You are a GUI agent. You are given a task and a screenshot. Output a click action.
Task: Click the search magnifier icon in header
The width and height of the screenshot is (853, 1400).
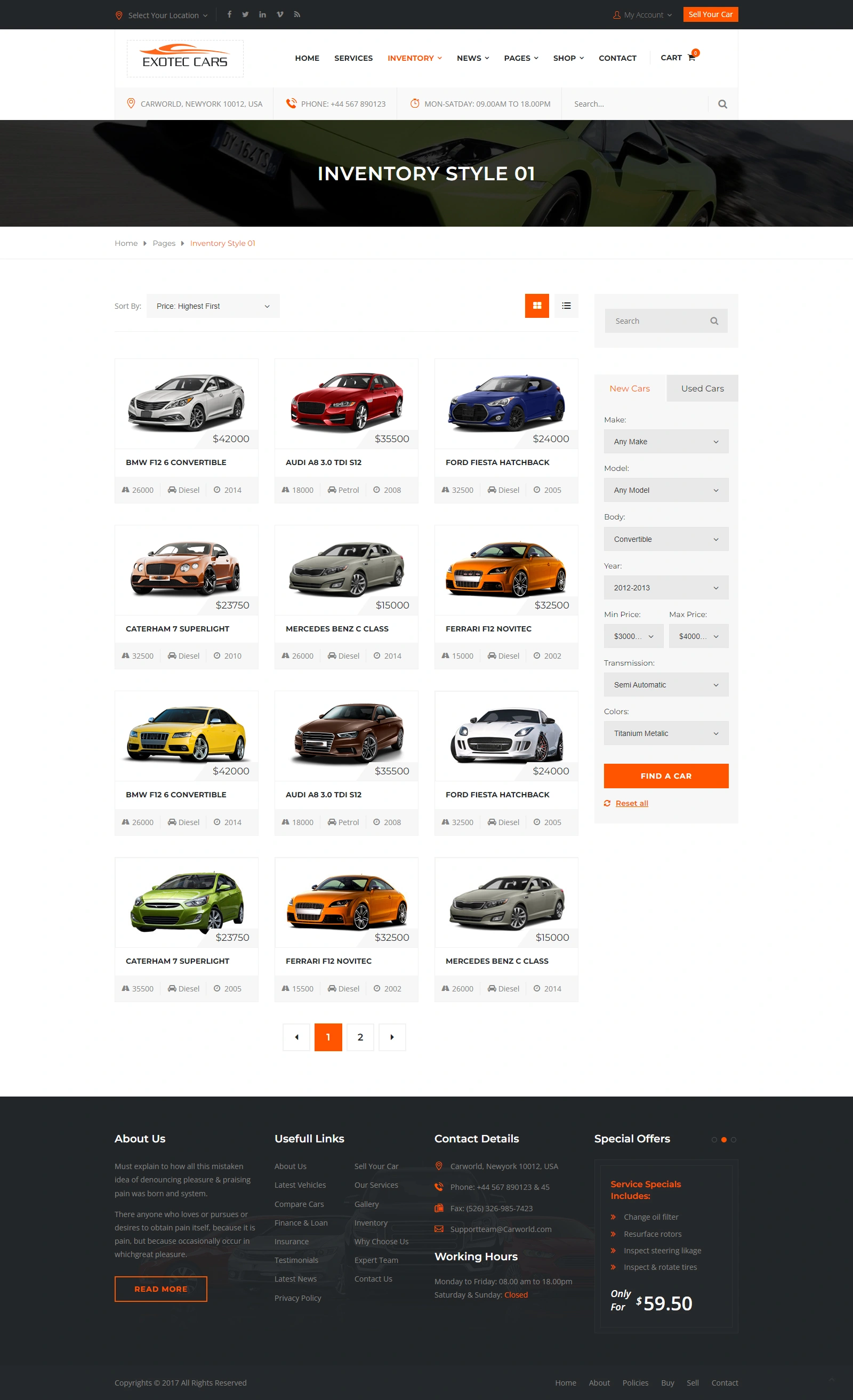pos(722,104)
